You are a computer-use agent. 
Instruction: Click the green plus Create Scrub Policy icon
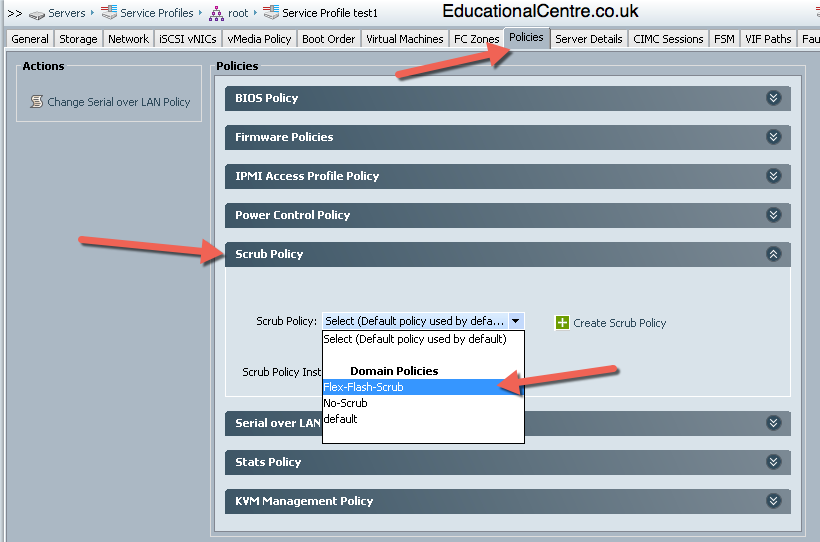tap(562, 323)
